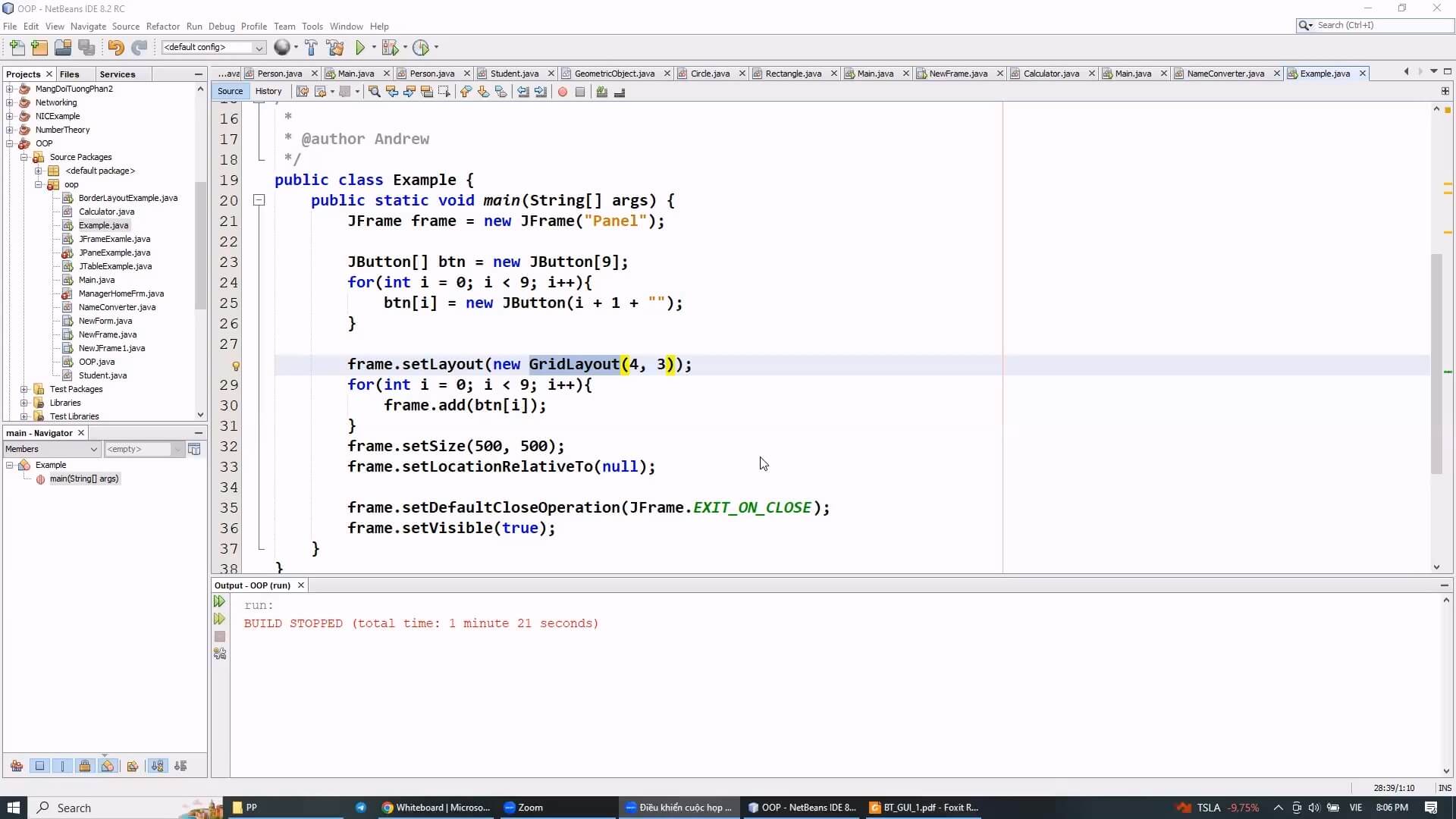Toggle Sort by Source in Navigator

coord(180,766)
